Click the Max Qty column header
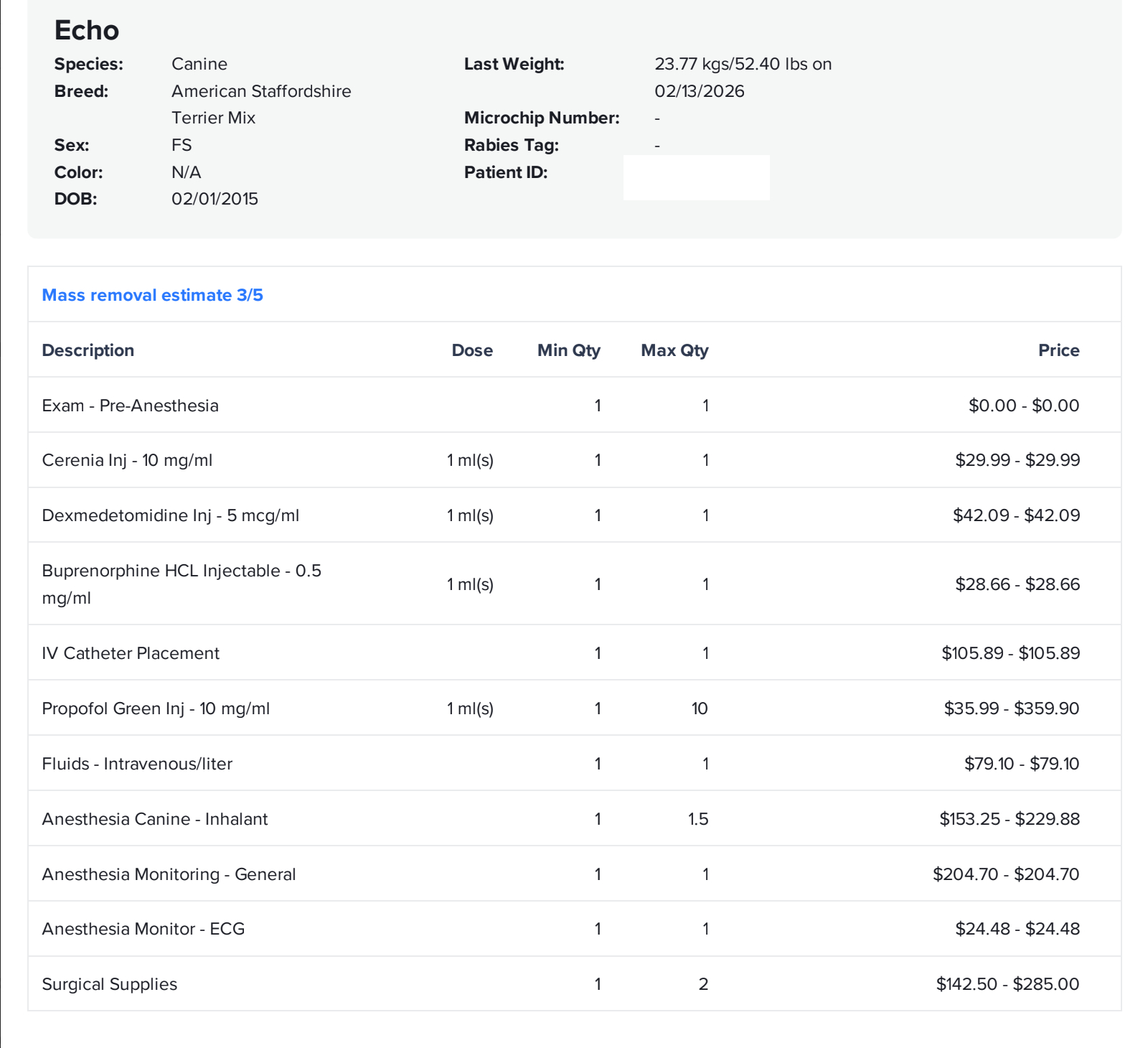The width and height of the screenshot is (1148, 1048). [x=674, y=350]
